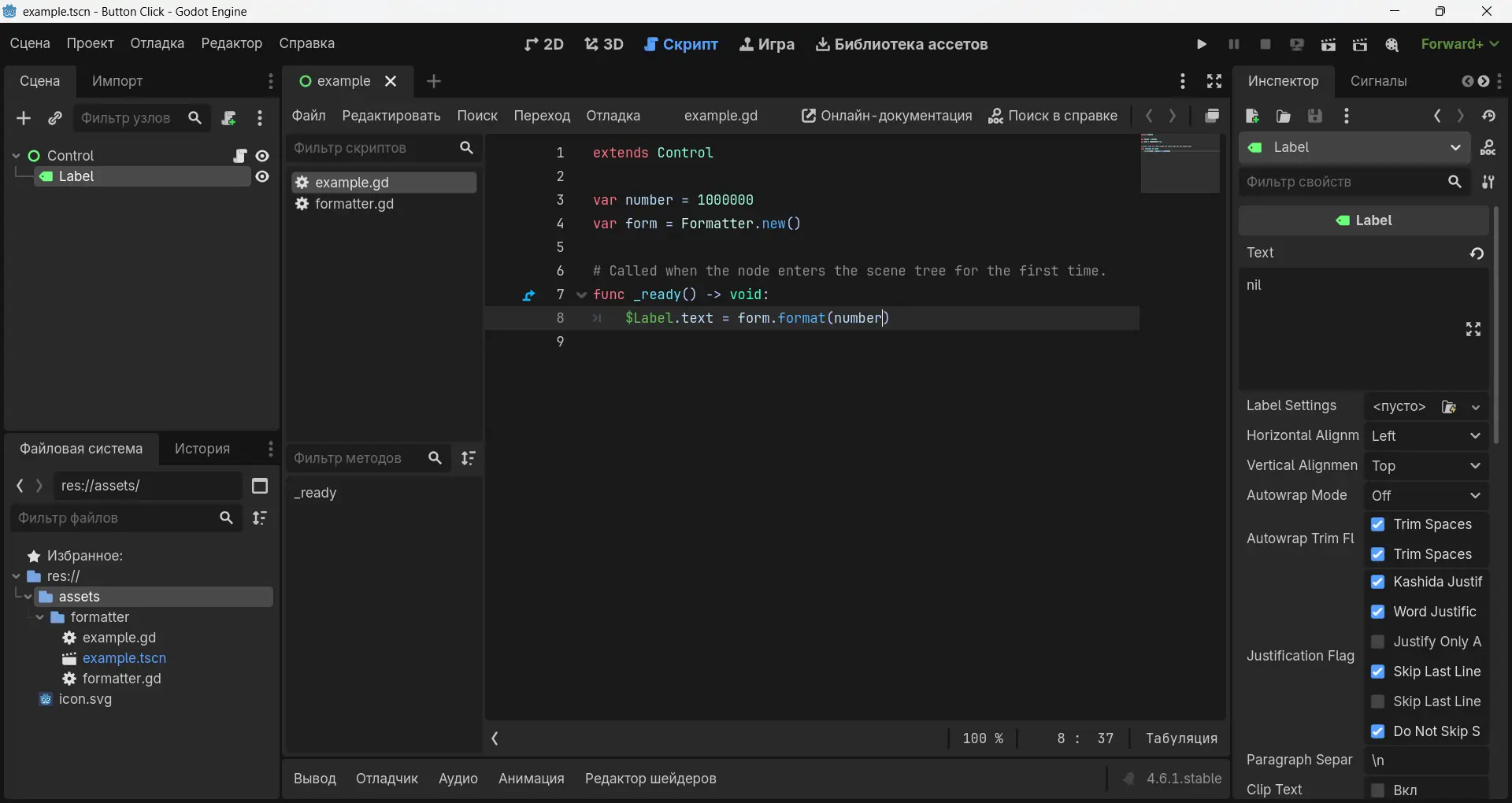Click the sort methods alphabetically icon
The height and width of the screenshot is (803, 1512).
click(469, 458)
